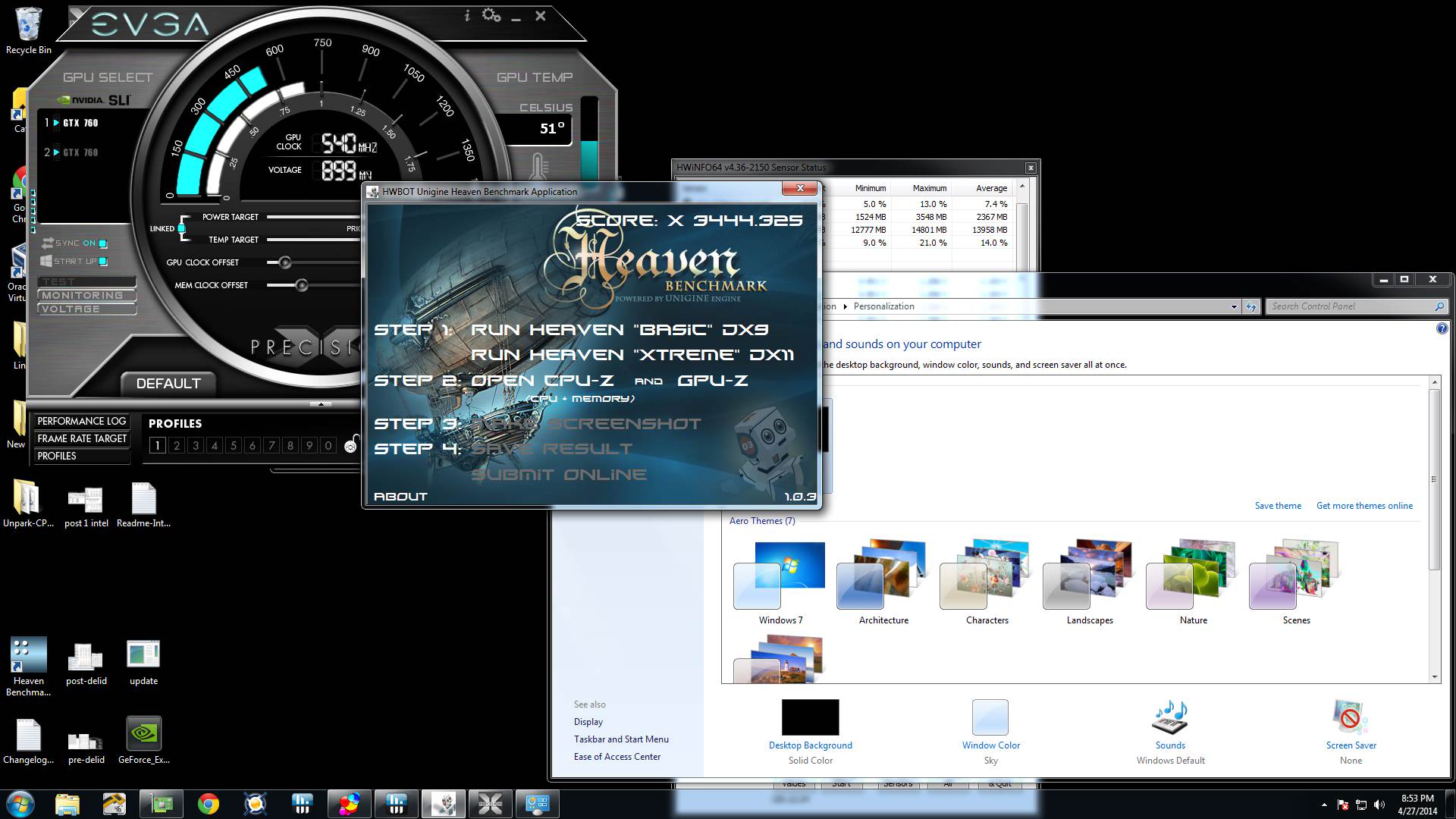Open the PROFILES tab in Precision
Image resolution: width=1456 pixels, height=819 pixels.
[x=81, y=456]
